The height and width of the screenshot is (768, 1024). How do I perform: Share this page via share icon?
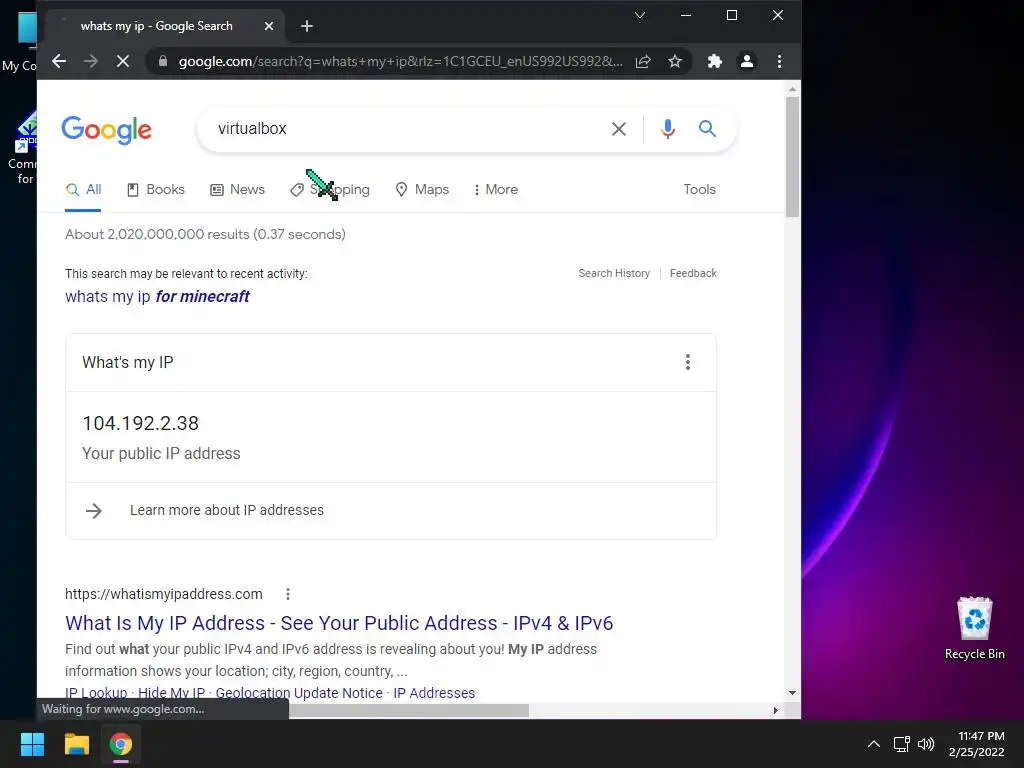(x=643, y=61)
